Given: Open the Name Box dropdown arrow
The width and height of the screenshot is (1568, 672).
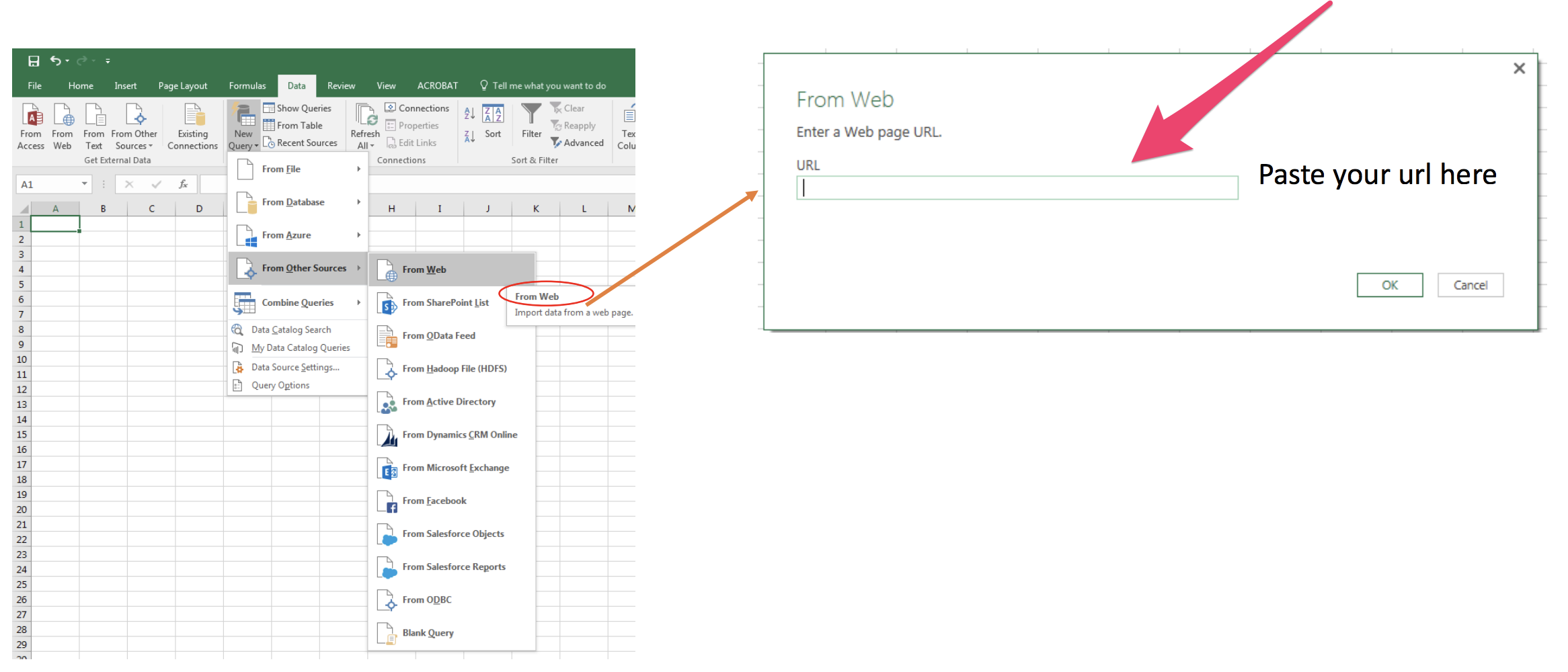Looking at the screenshot, I should click(84, 183).
